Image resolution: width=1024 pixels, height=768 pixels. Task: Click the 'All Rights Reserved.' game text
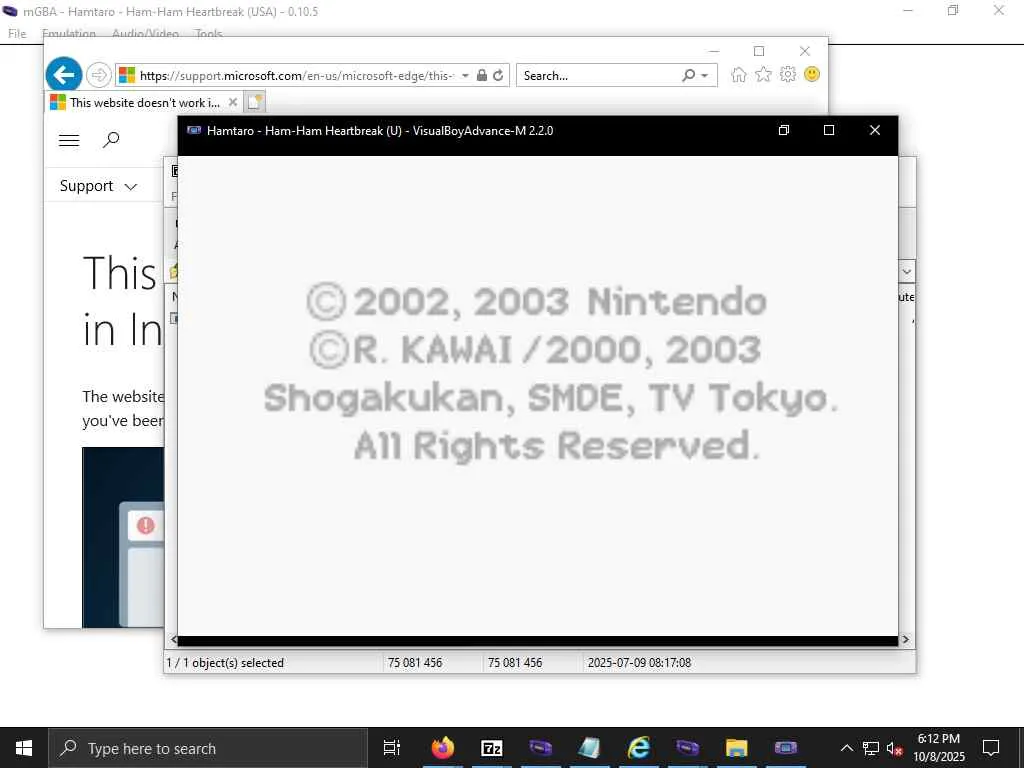(557, 446)
